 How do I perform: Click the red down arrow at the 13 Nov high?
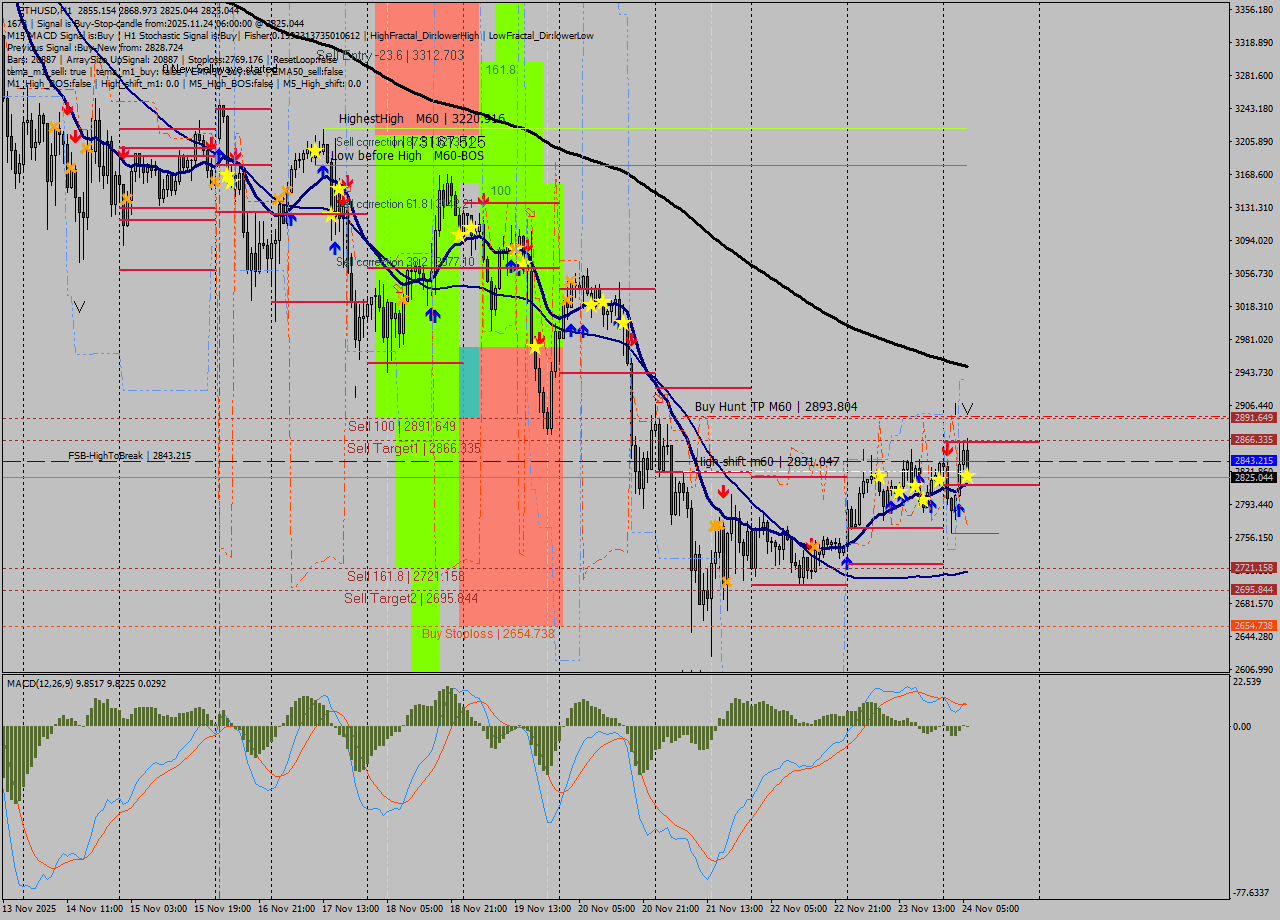click(68, 108)
